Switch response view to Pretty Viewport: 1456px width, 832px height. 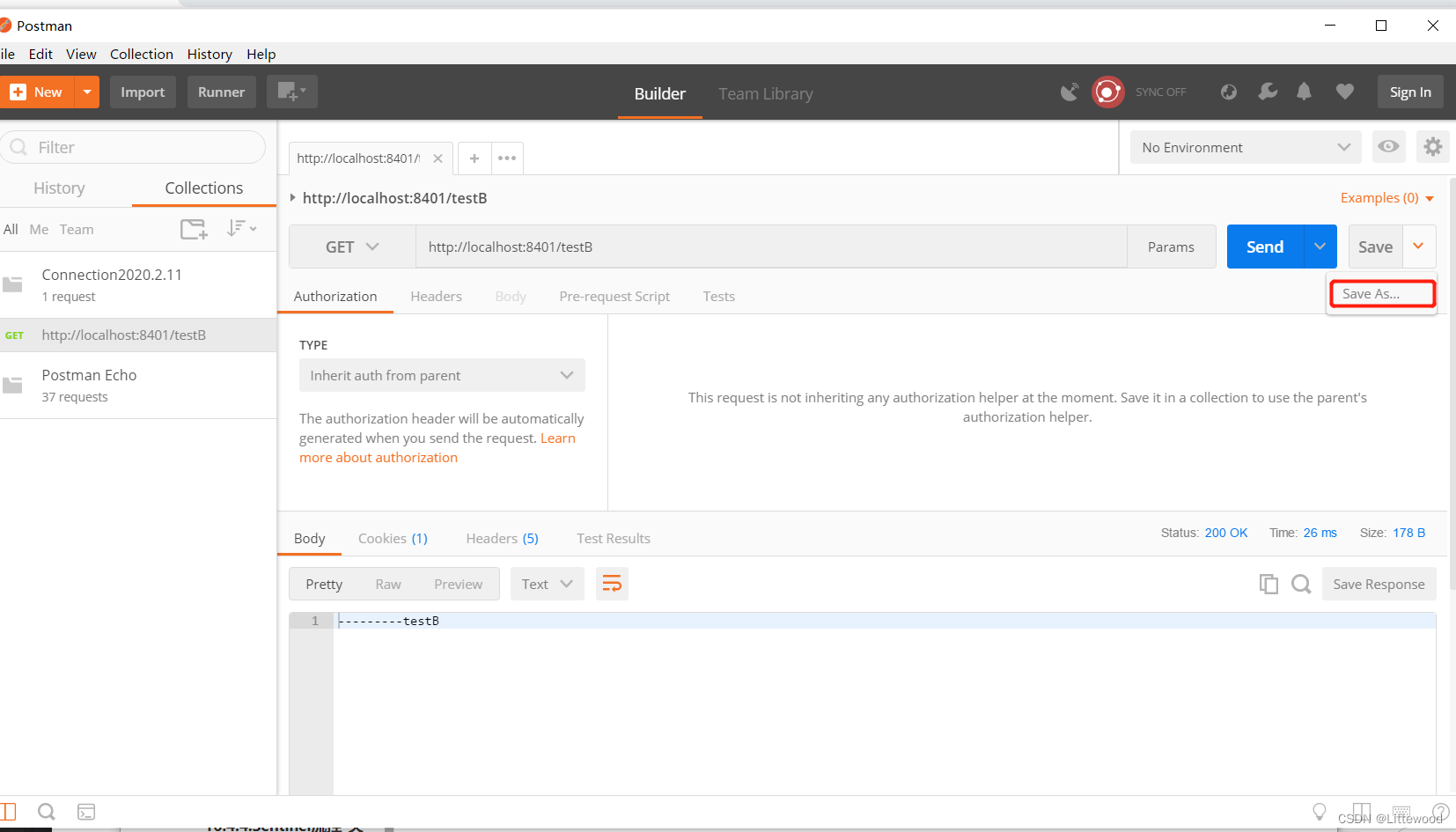(324, 584)
